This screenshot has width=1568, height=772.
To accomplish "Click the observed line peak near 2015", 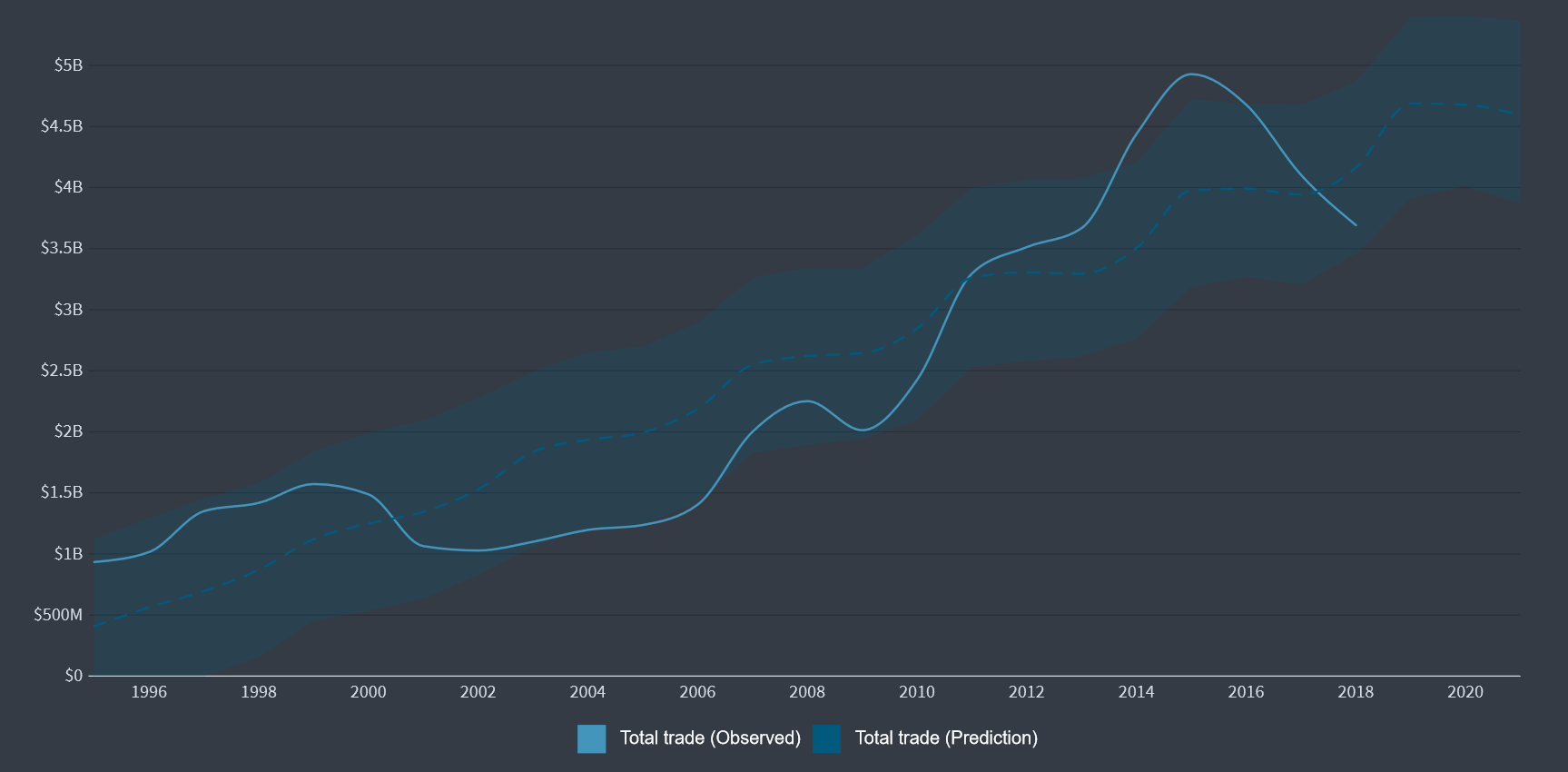I will [1190, 74].
